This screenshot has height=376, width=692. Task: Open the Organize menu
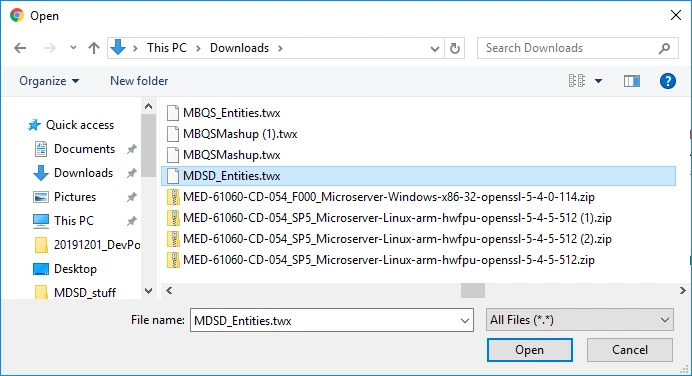(49, 81)
